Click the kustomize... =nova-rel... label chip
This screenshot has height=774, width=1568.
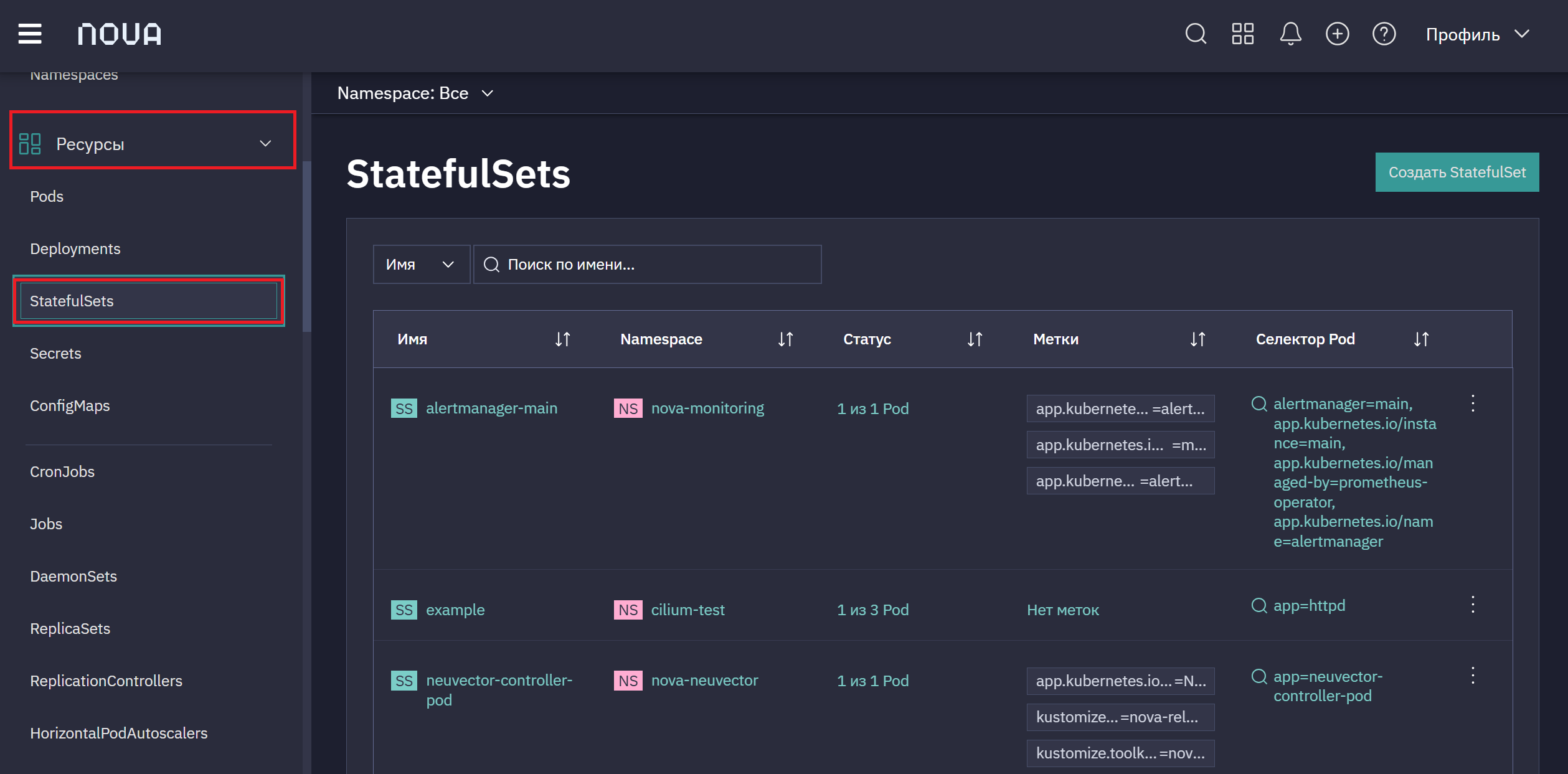pos(1120,717)
